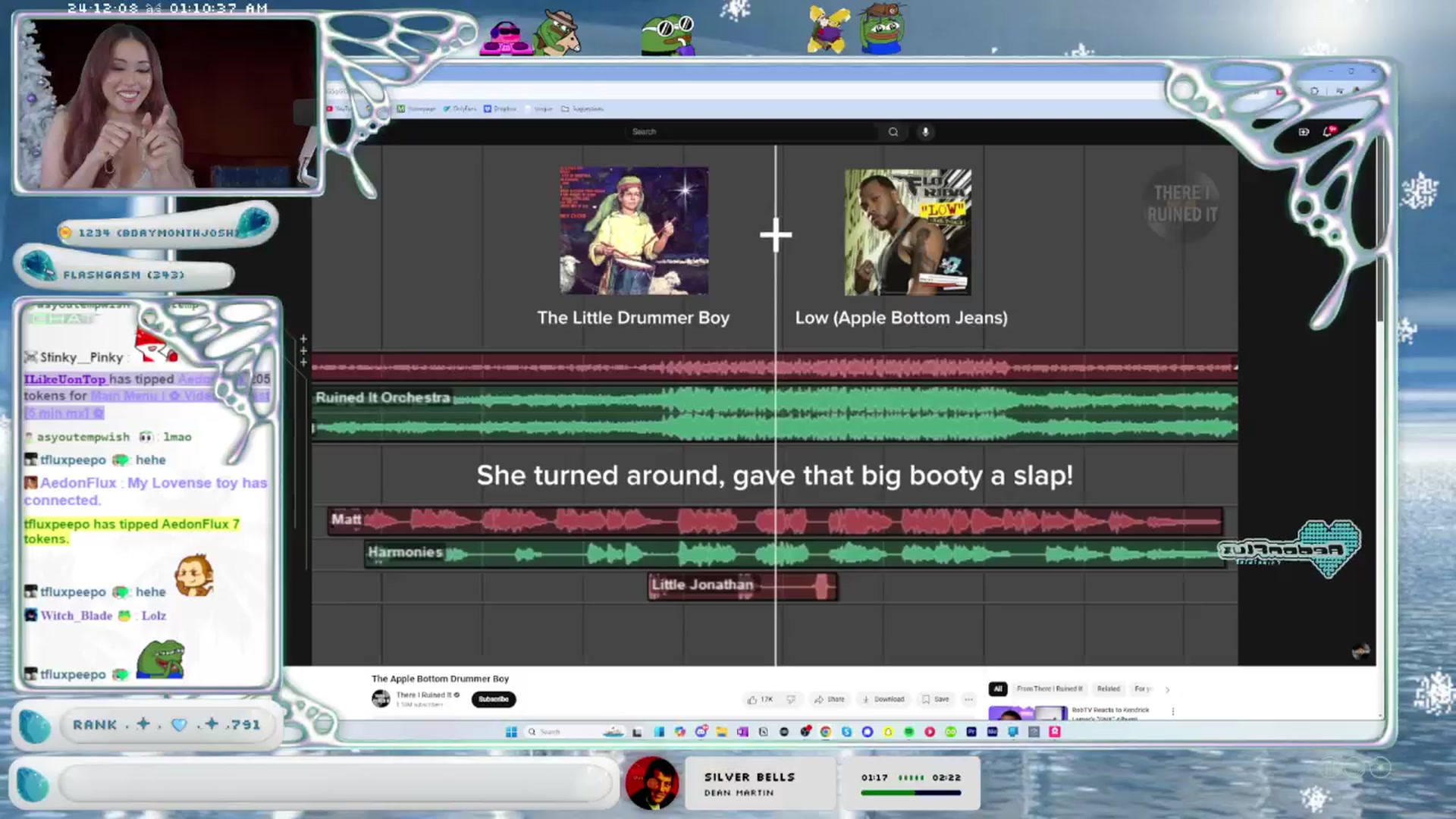1456x819 pixels.
Task: Click the YouTube create video icon
Action: (1304, 132)
